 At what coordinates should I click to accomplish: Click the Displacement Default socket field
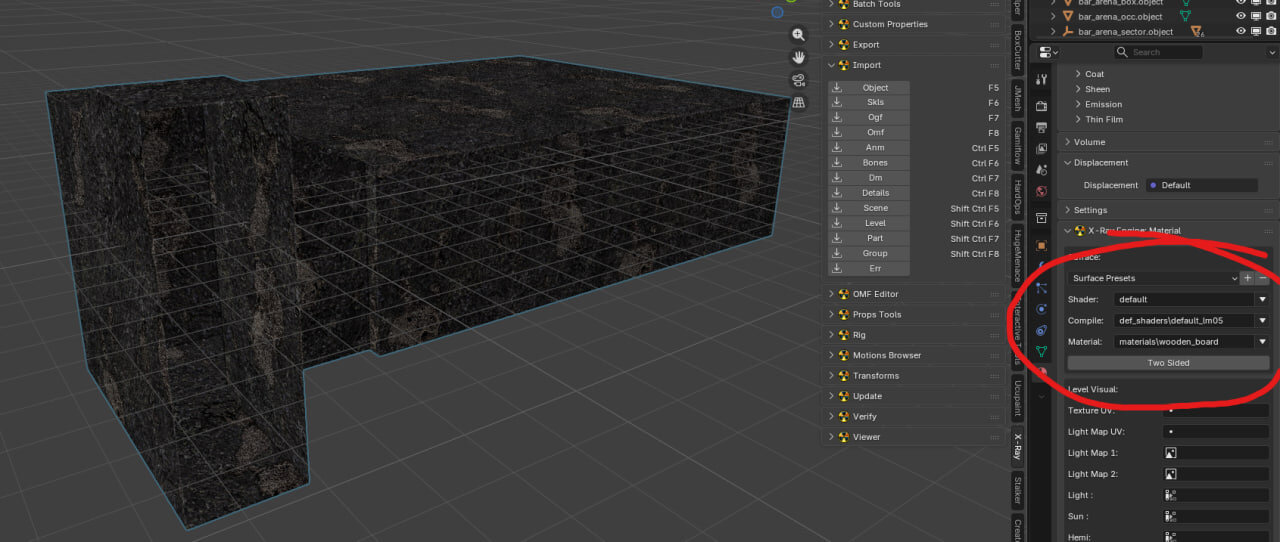tap(1201, 185)
